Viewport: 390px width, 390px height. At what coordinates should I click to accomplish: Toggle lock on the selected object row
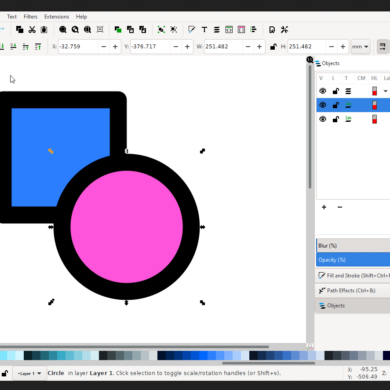[336, 105]
